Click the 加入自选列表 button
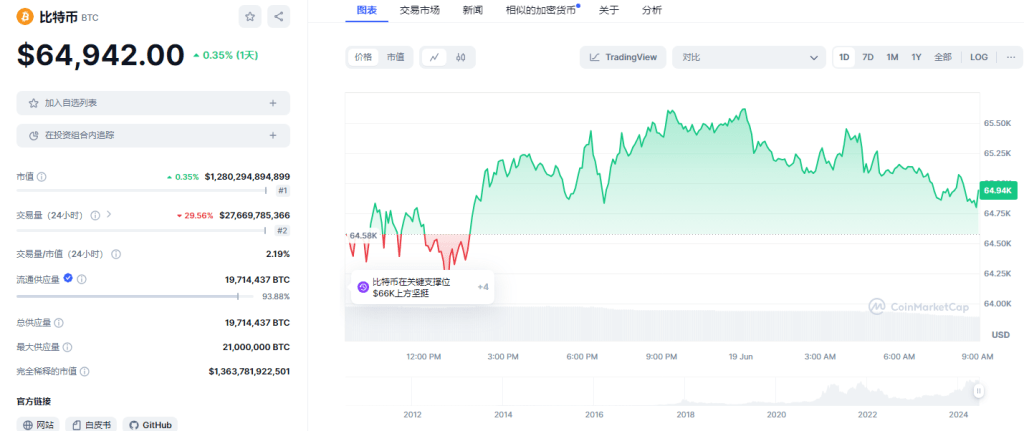Viewport: 1024px width, 431px height. coord(153,103)
